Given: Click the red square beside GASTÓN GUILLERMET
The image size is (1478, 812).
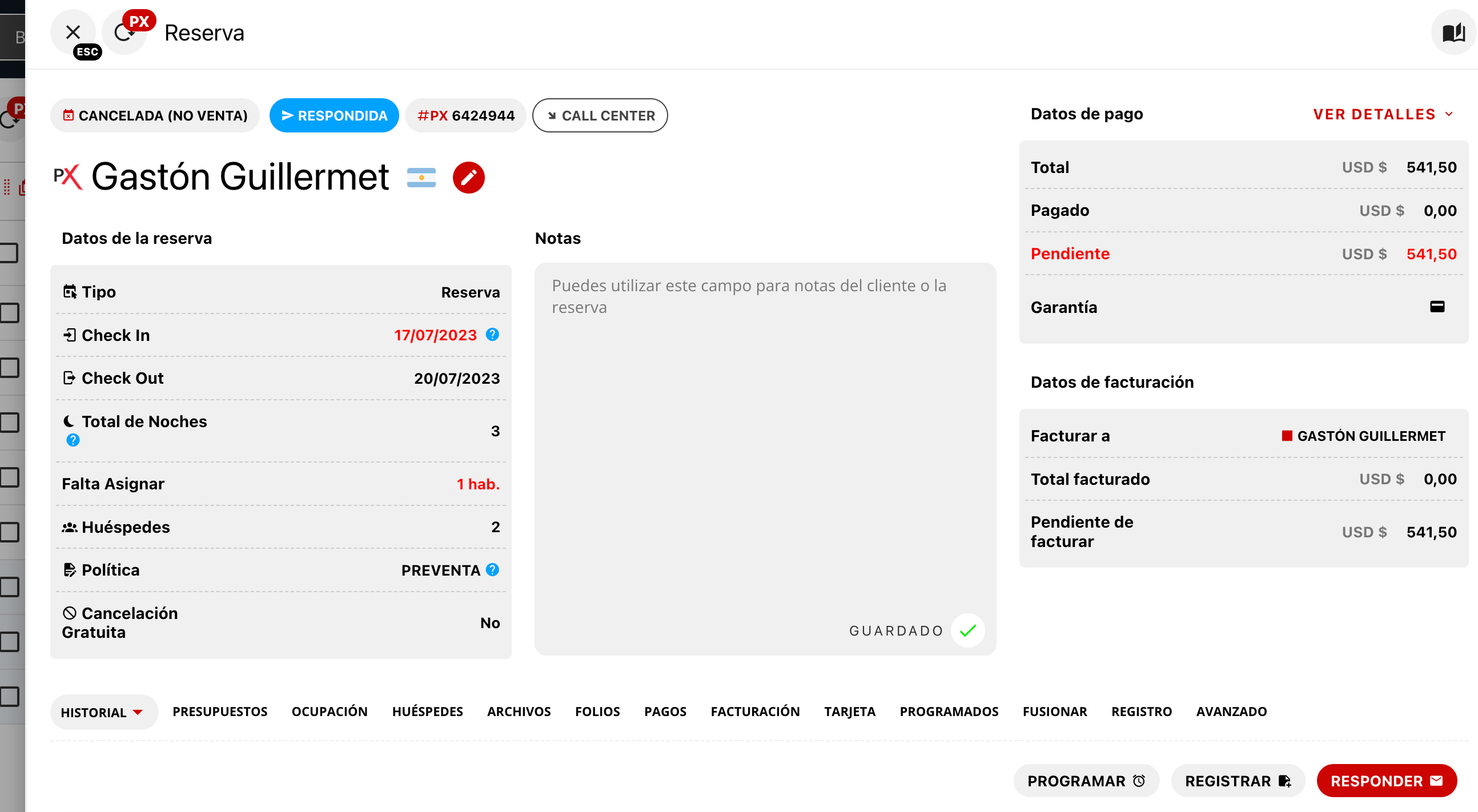Looking at the screenshot, I should tap(1287, 436).
